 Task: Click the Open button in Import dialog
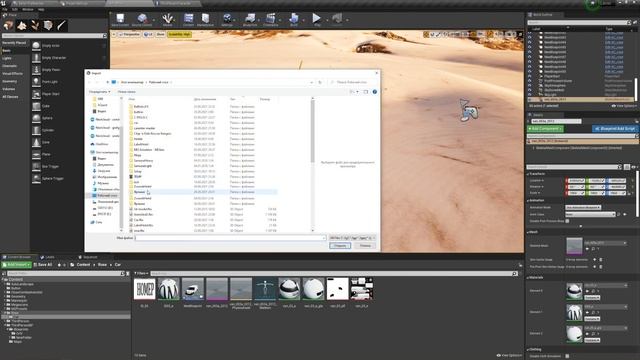(340, 246)
